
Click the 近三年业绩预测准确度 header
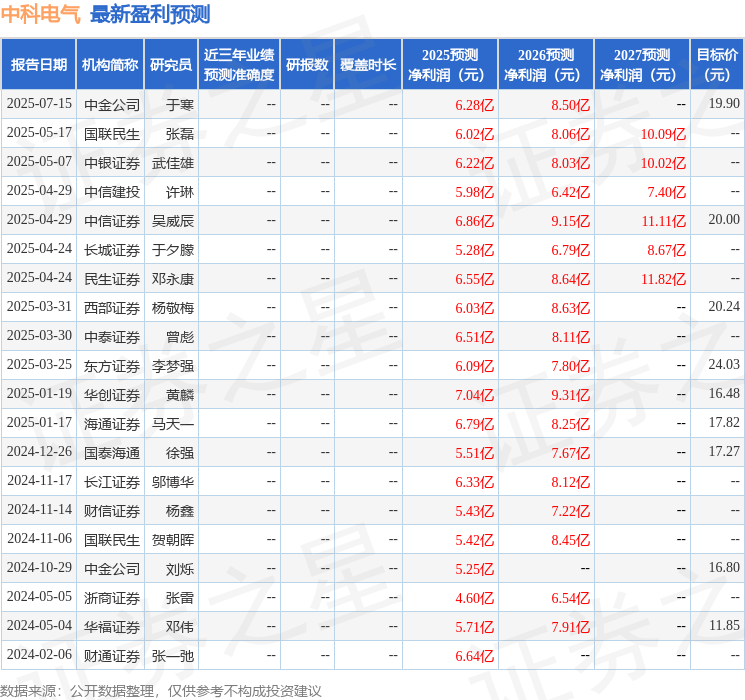239,65
